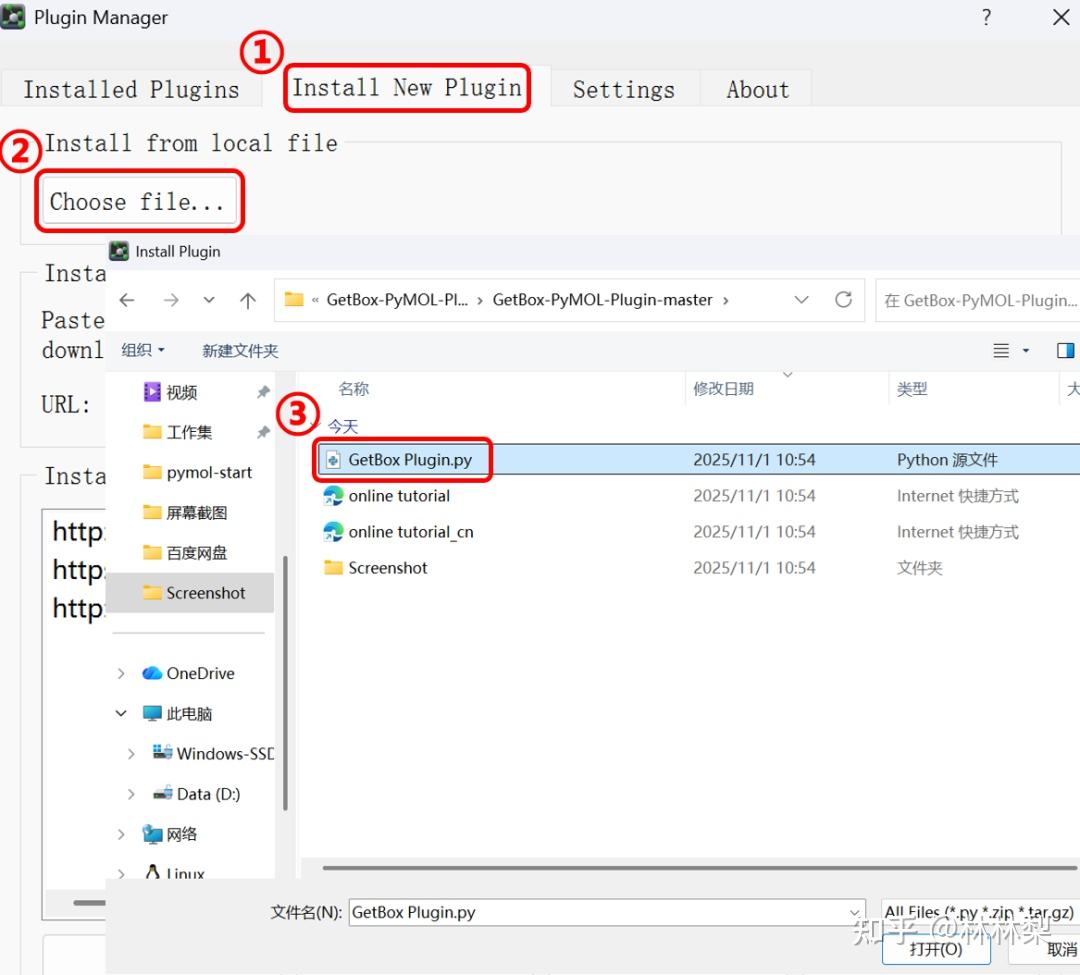The width and height of the screenshot is (1080, 975).
Task: Click the search box in file dialog
Action: (x=978, y=300)
